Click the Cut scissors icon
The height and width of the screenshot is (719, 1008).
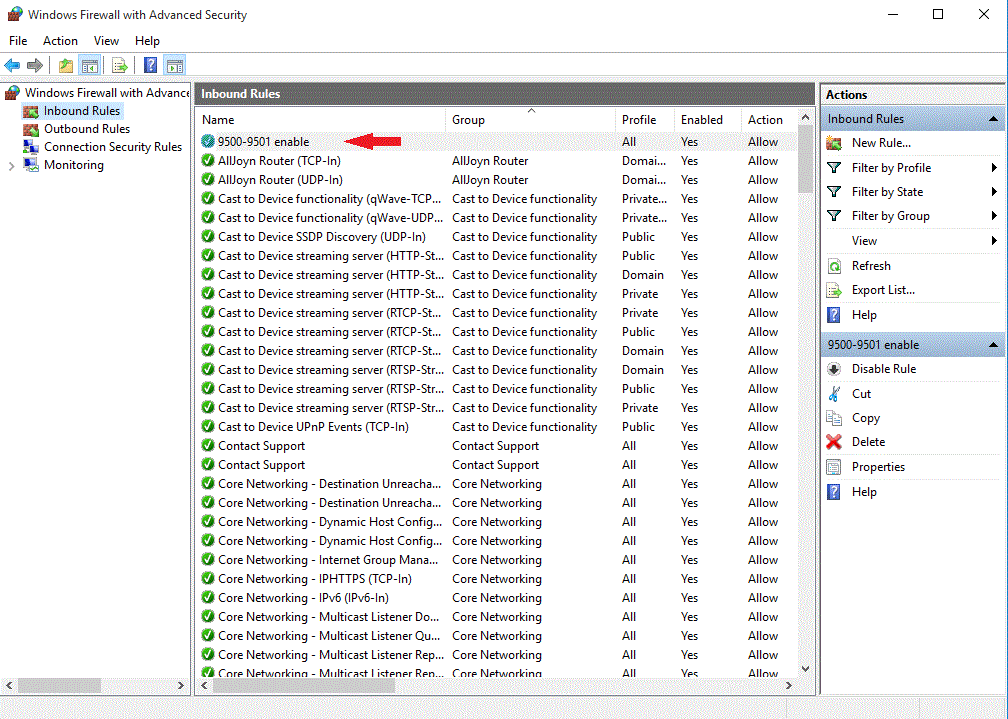tap(834, 394)
